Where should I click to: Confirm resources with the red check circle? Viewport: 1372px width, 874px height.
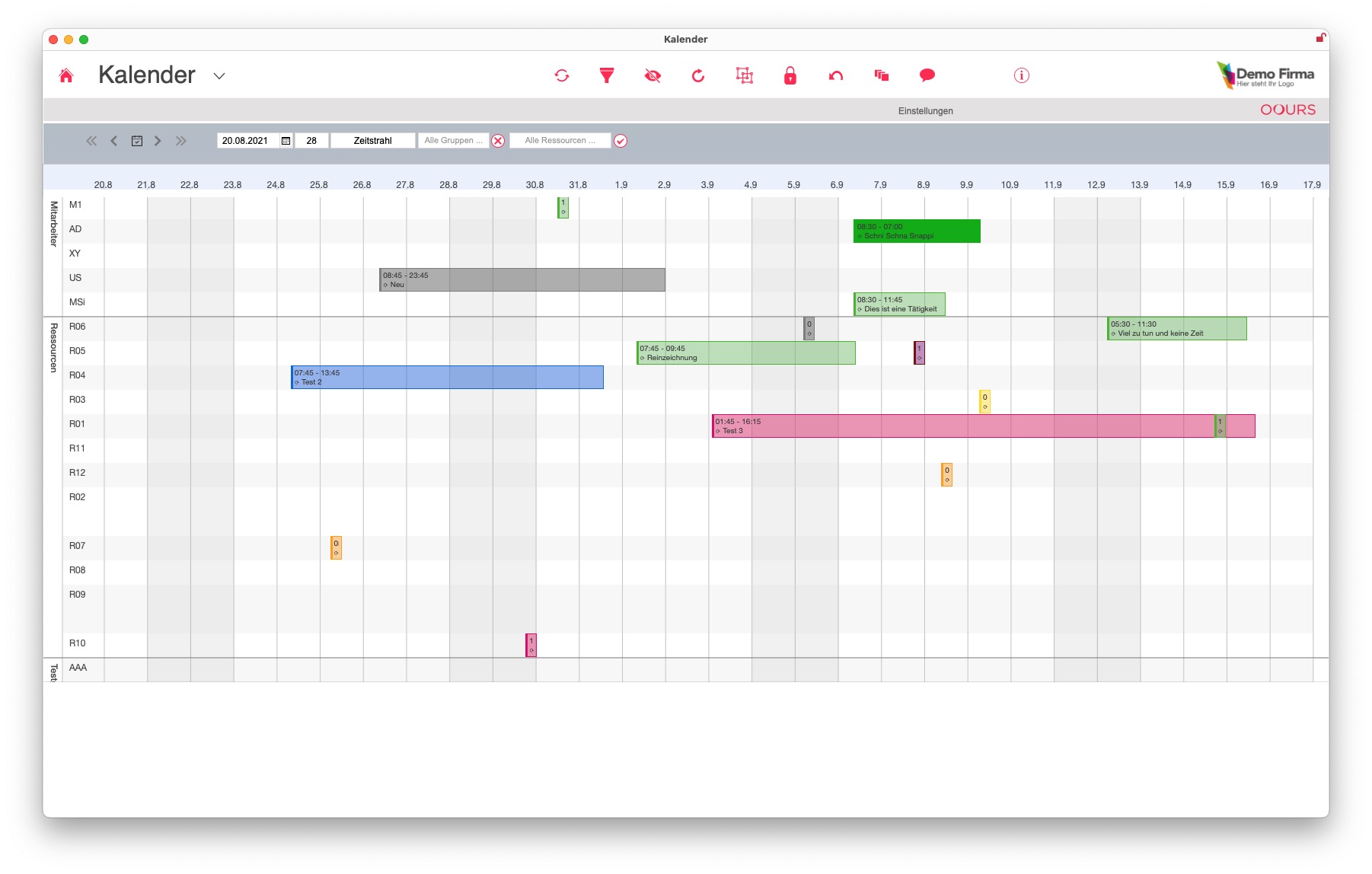621,141
